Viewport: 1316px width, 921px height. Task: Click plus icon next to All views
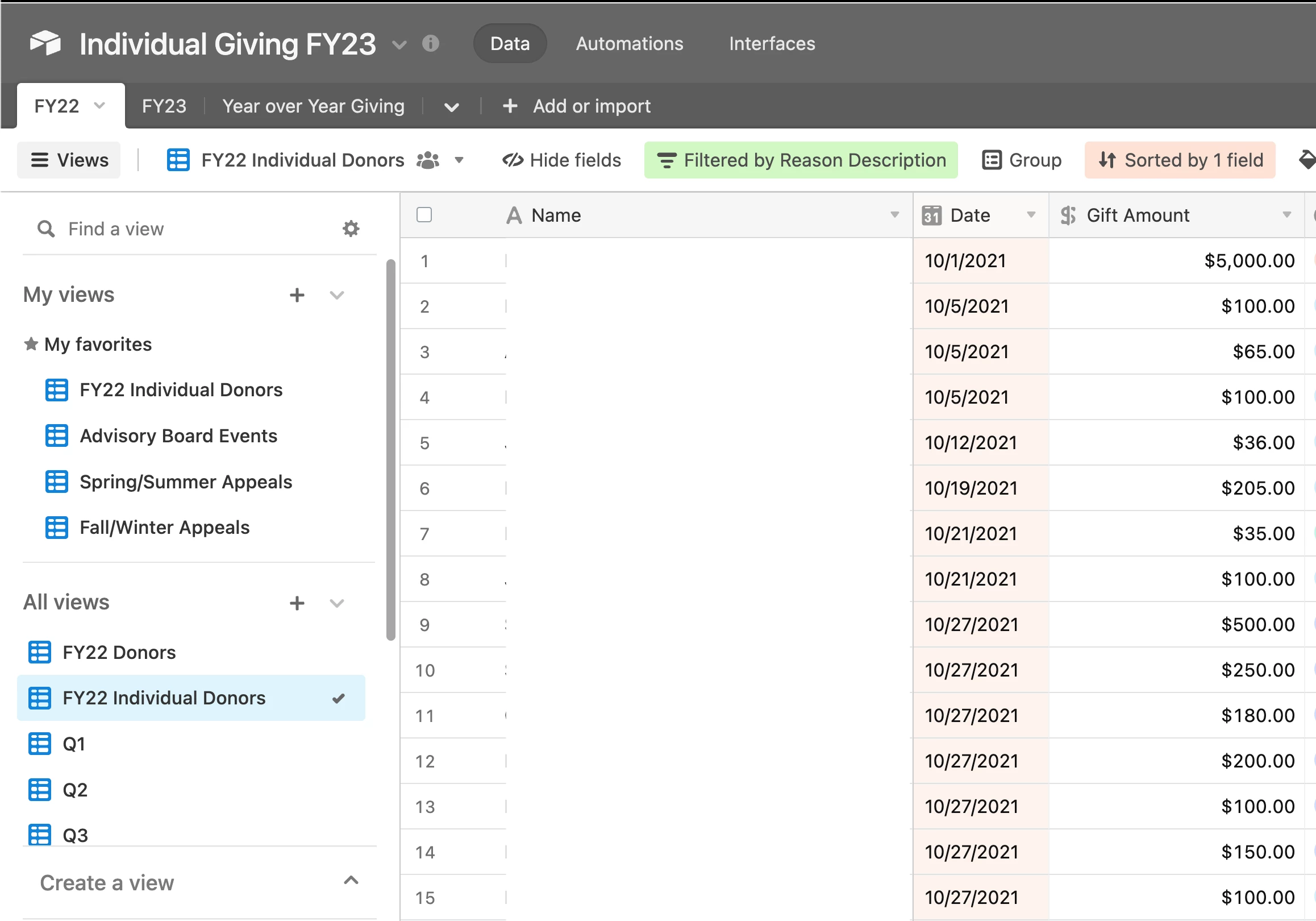(297, 603)
